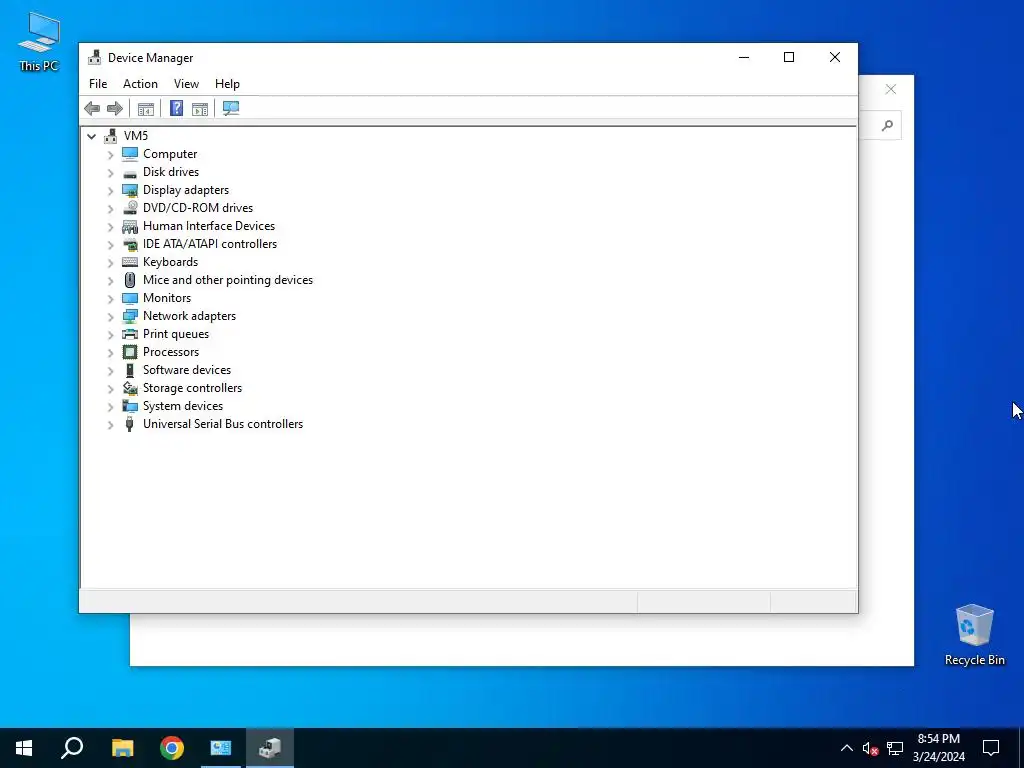Click search magnifier in background window
1024x768 pixels.
(887, 125)
